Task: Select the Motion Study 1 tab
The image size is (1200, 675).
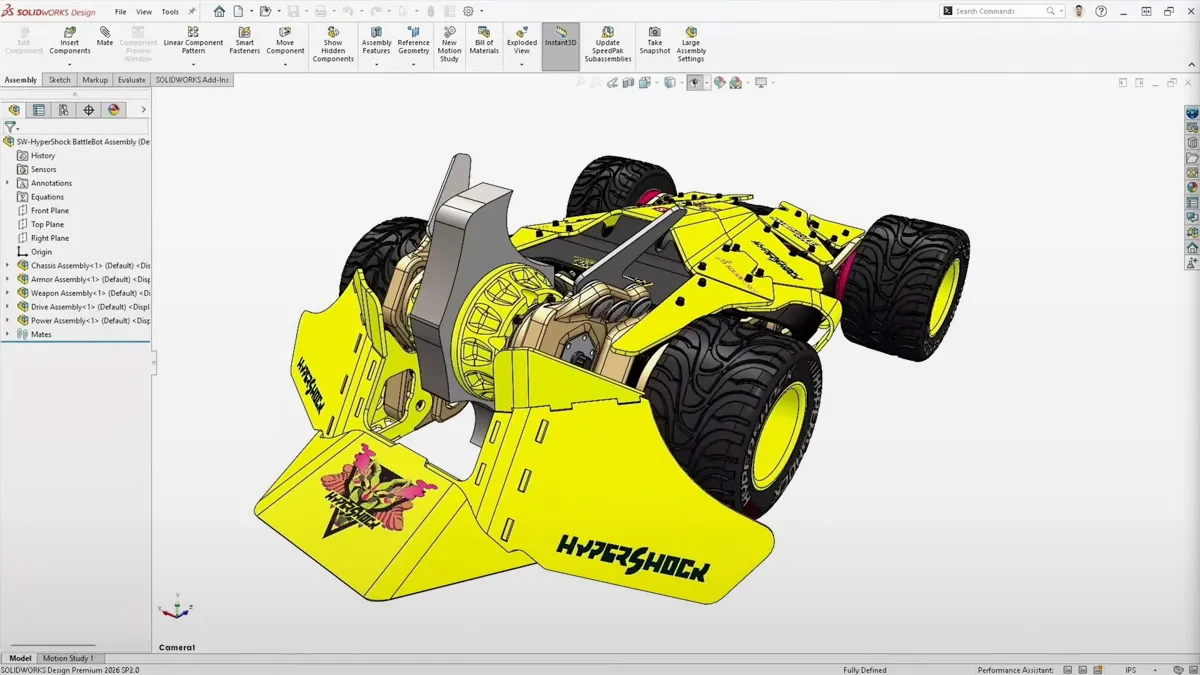Action: [68, 658]
